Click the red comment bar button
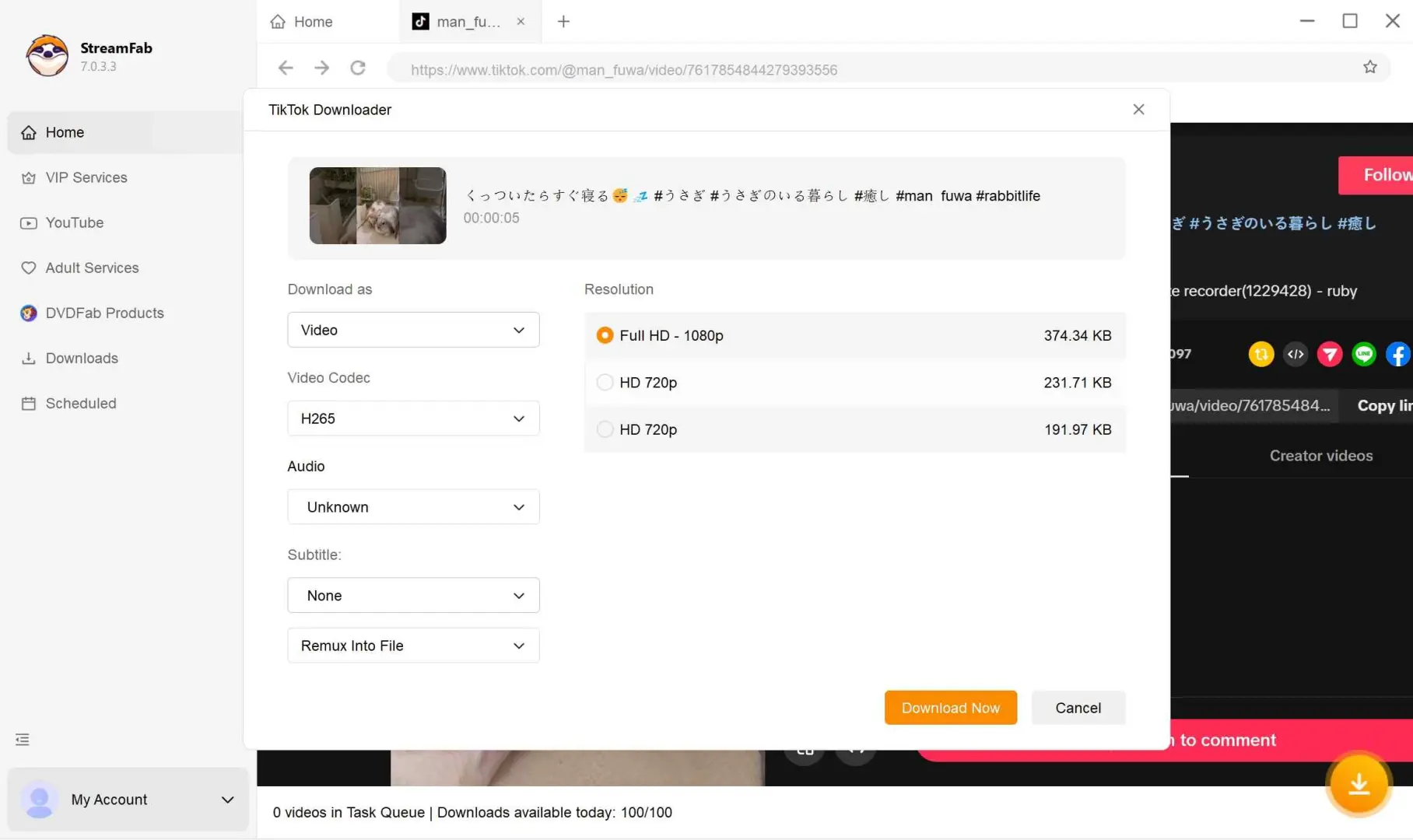The width and height of the screenshot is (1413, 840). (x=1292, y=740)
